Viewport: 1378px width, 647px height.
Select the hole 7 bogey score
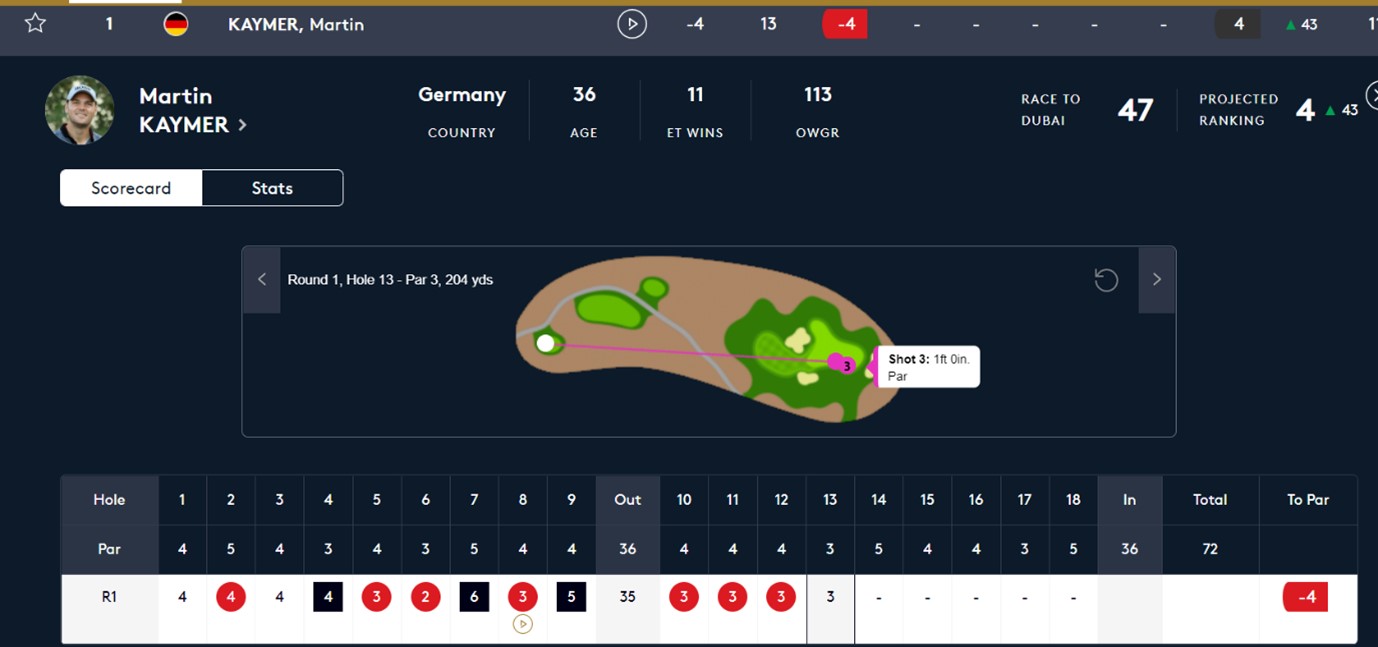point(474,597)
